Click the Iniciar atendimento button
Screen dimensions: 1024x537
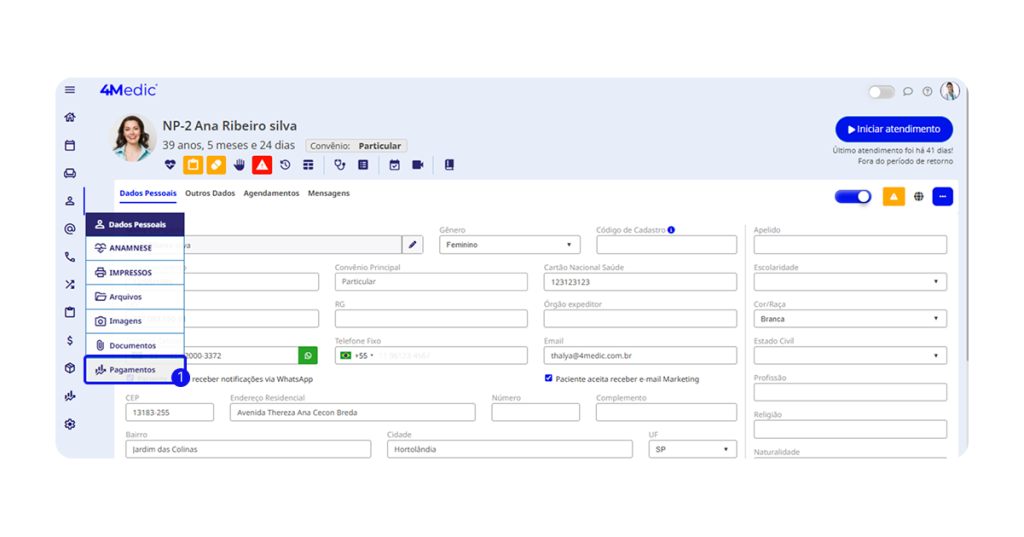(894, 129)
